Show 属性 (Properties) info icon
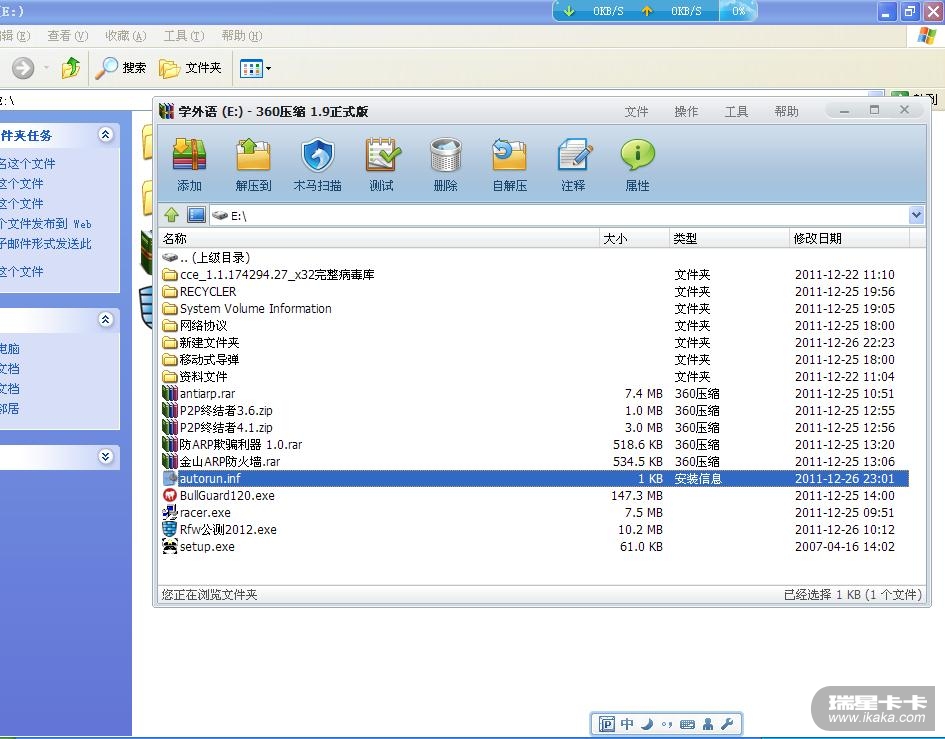The height and width of the screenshot is (739, 945). click(638, 155)
